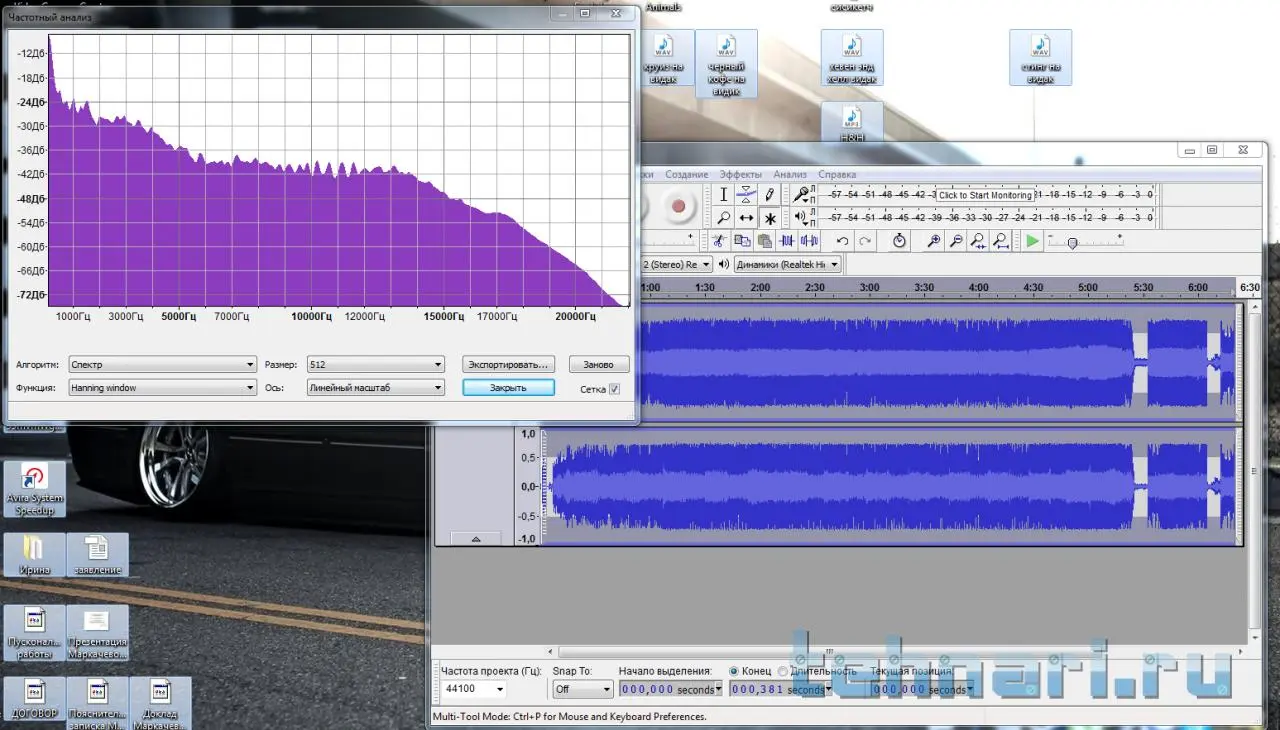
Task: Select the Envelope tool
Action: click(x=746, y=195)
